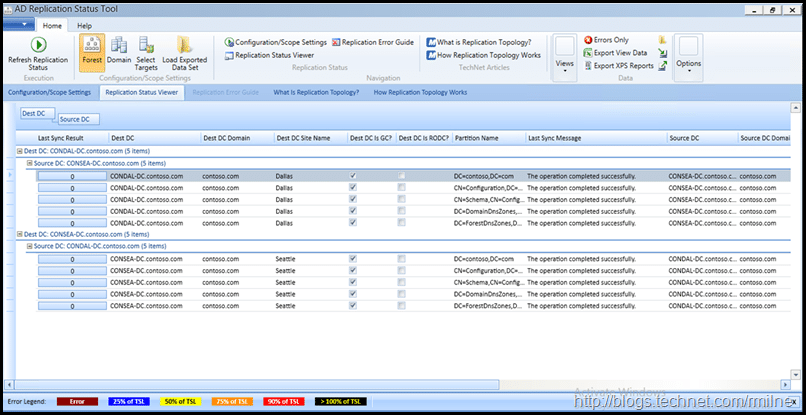Select the Forest scope icon
806x415 pixels.
(93, 45)
